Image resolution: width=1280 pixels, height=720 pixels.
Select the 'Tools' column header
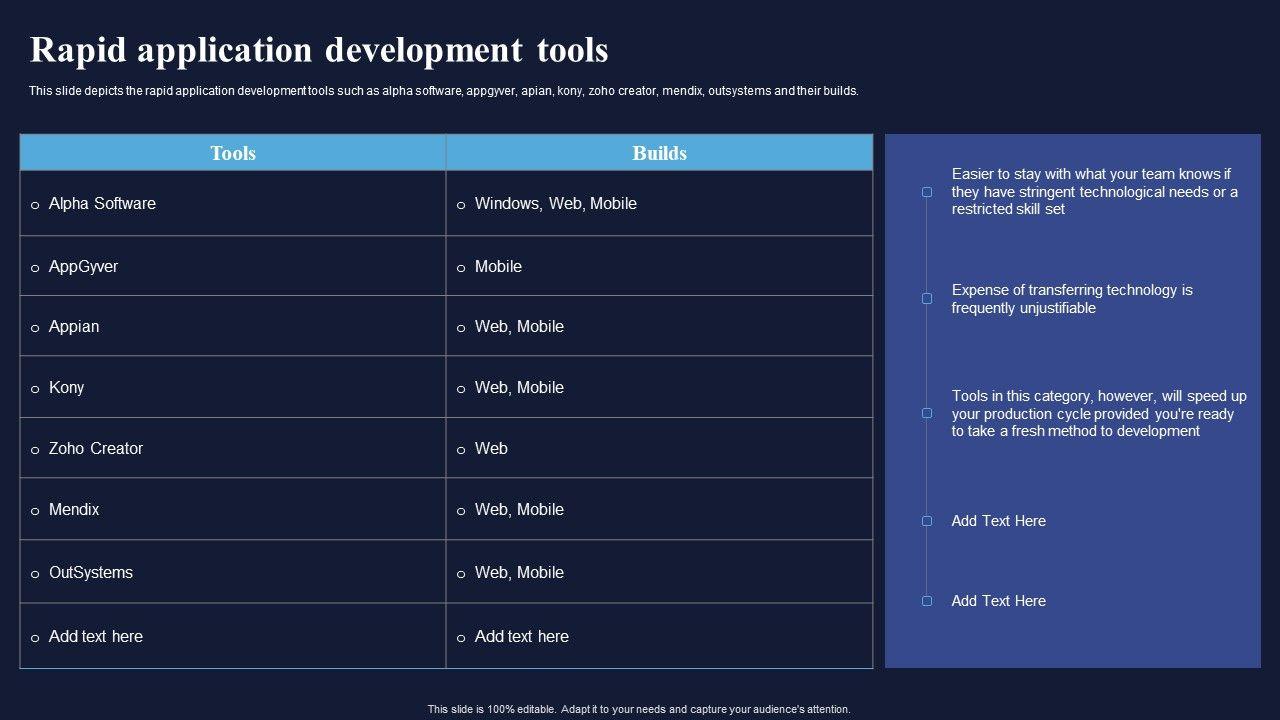pyautogui.click(x=233, y=153)
